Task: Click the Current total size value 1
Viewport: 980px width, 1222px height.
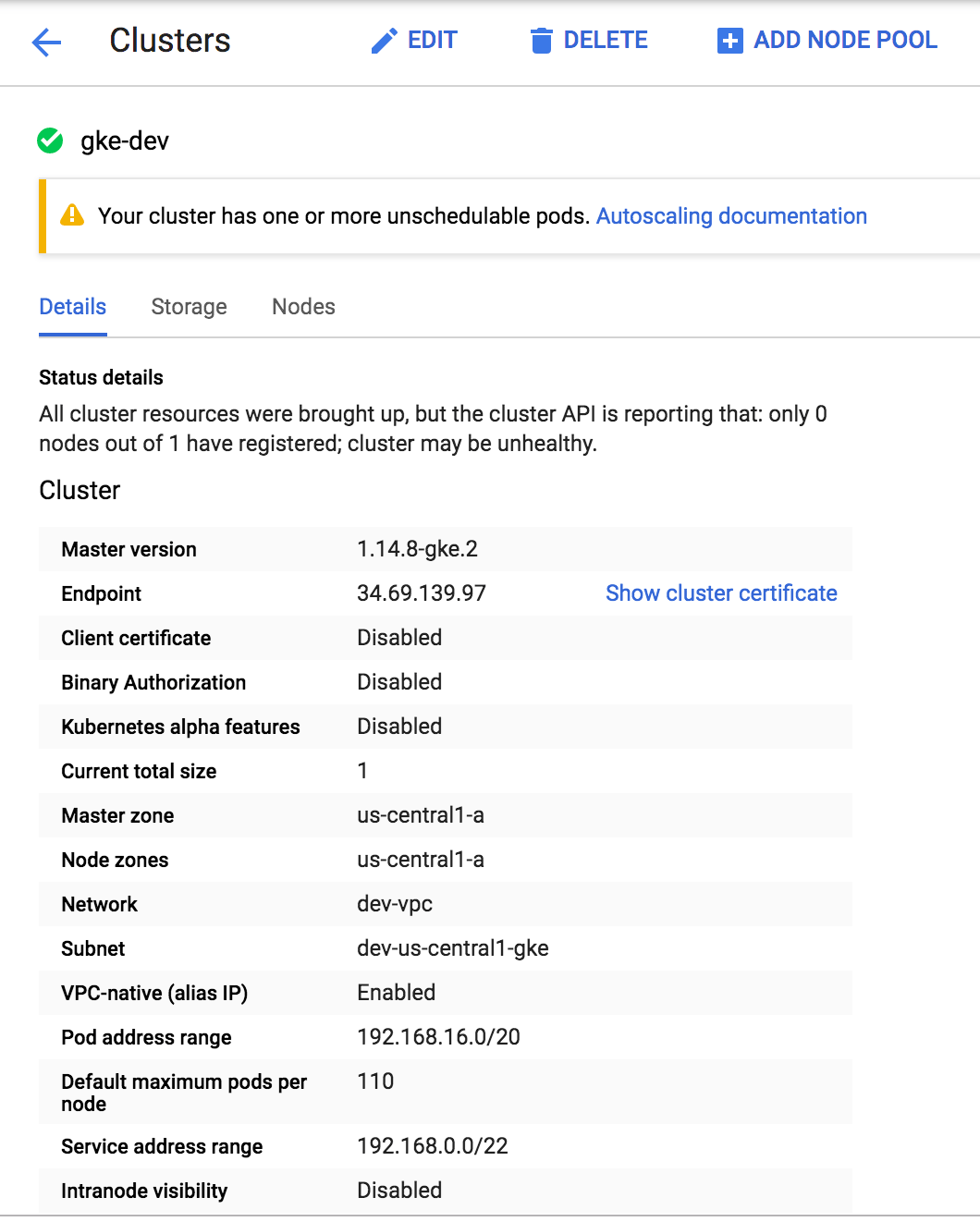Action: point(362,771)
